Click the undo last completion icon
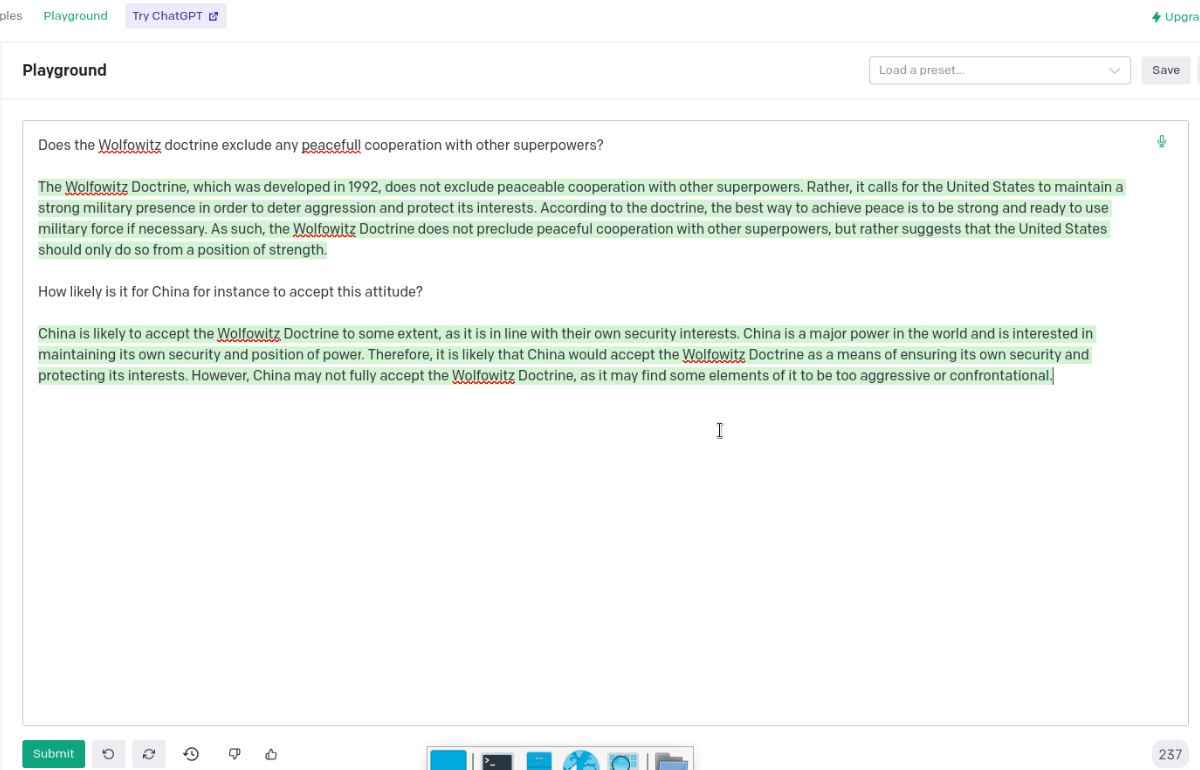1200x770 pixels. [x=108, y=754]
